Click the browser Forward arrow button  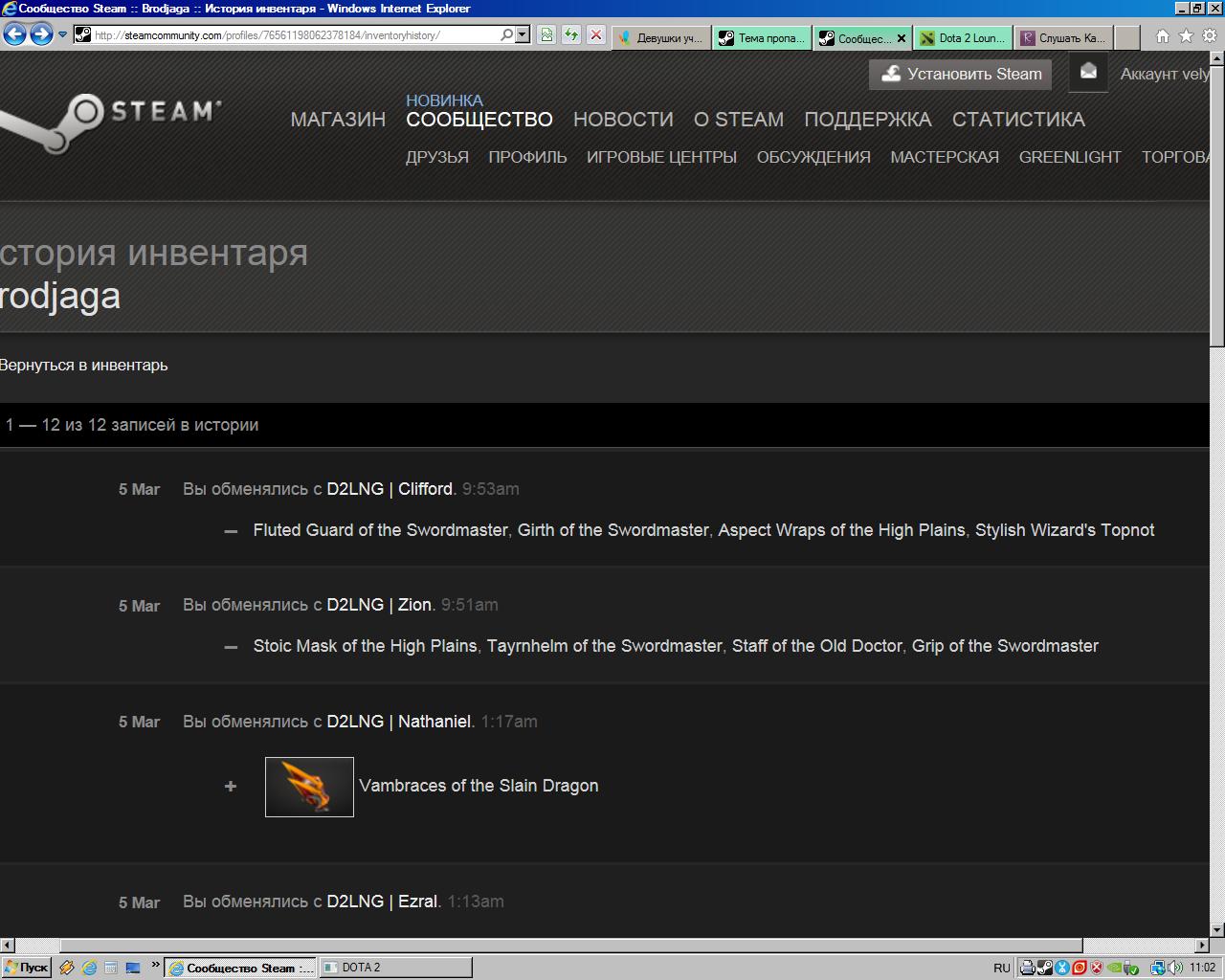tap(41, 34)
